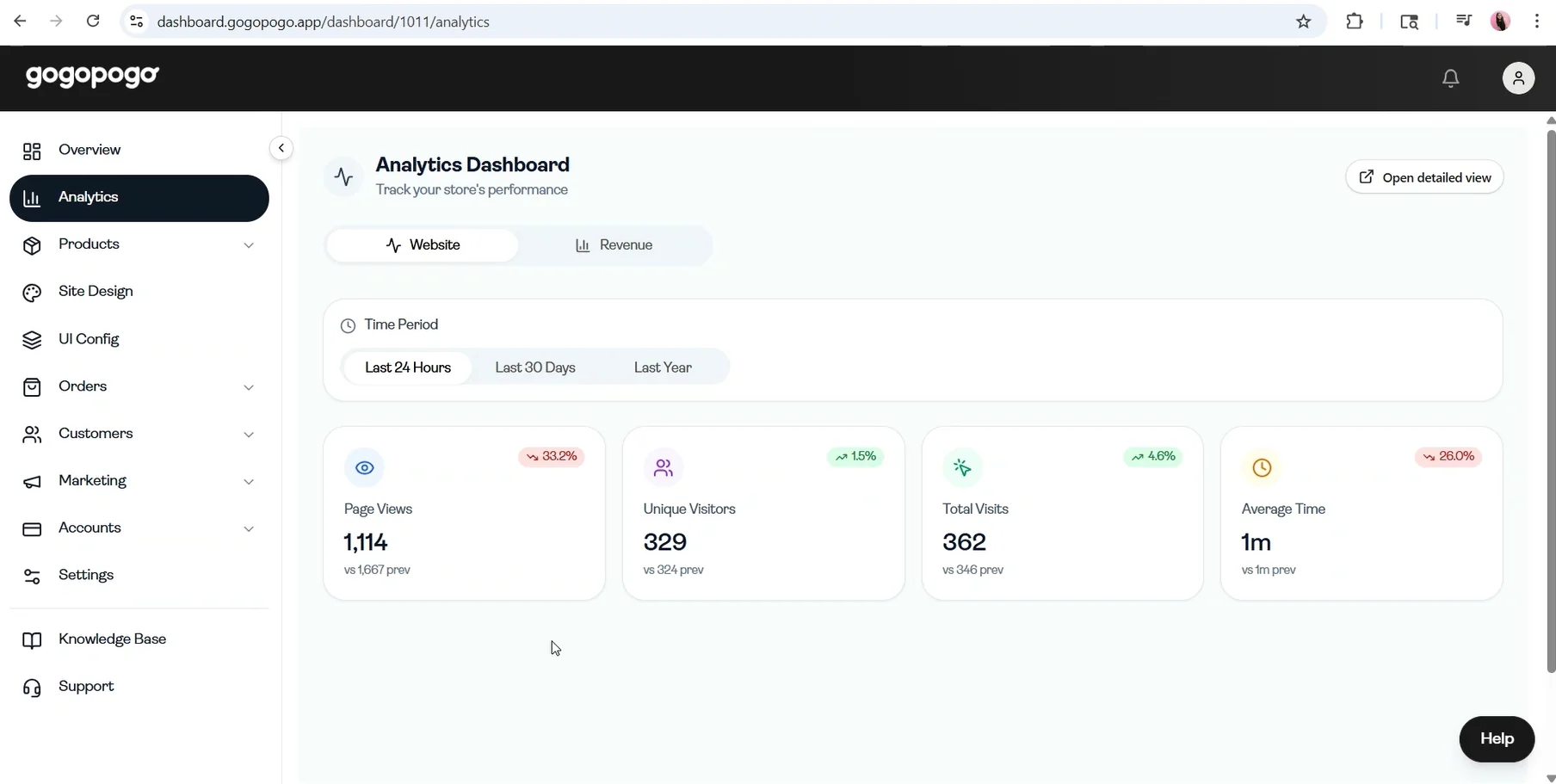Open the Support link

pyautogui.click(x=139, y=687)
